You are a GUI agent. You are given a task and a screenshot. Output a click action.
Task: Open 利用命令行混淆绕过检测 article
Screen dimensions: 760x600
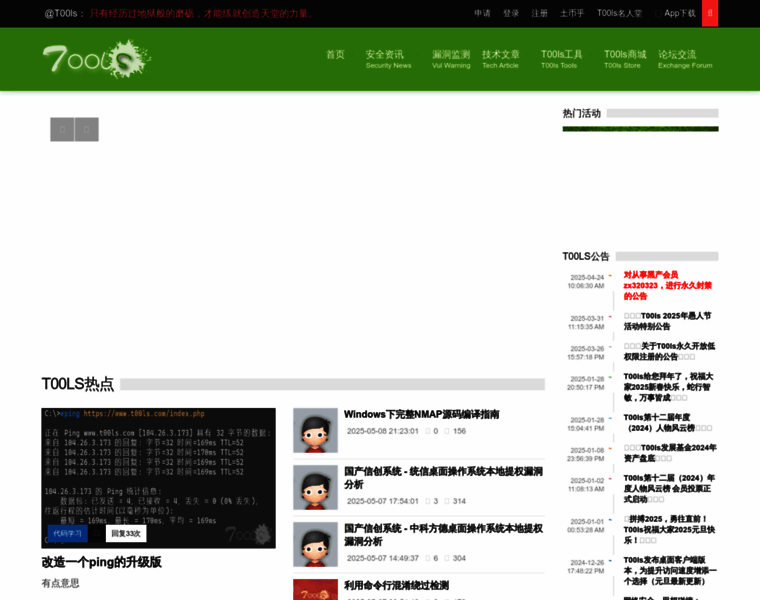coord(396,585)
